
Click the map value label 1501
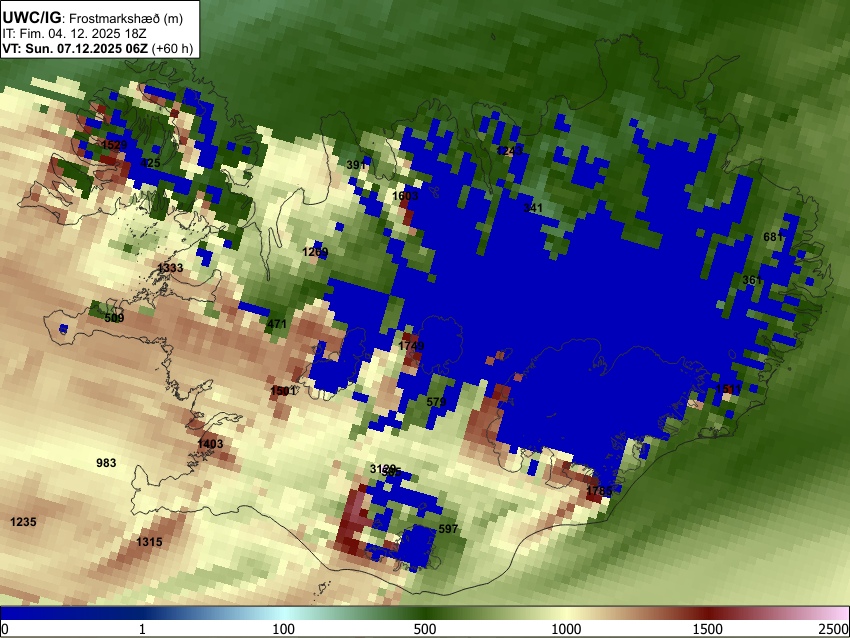283,391
